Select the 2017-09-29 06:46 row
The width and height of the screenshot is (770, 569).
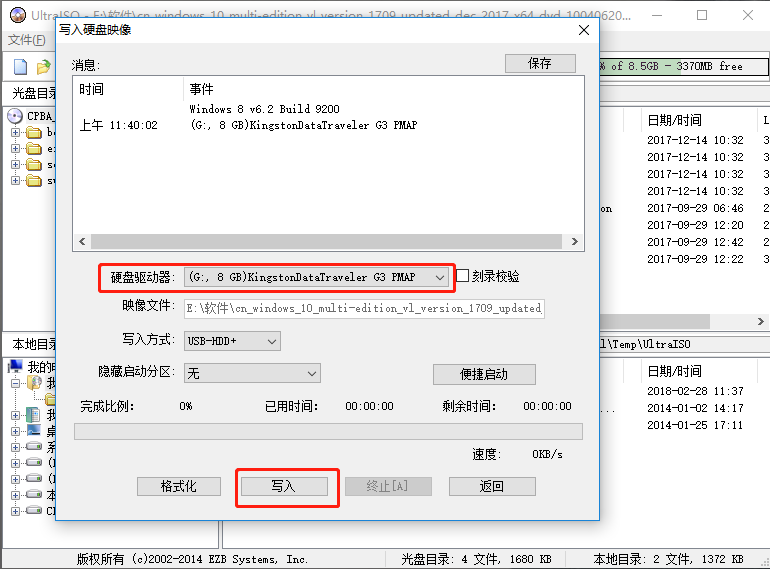(x=695, y=208)
